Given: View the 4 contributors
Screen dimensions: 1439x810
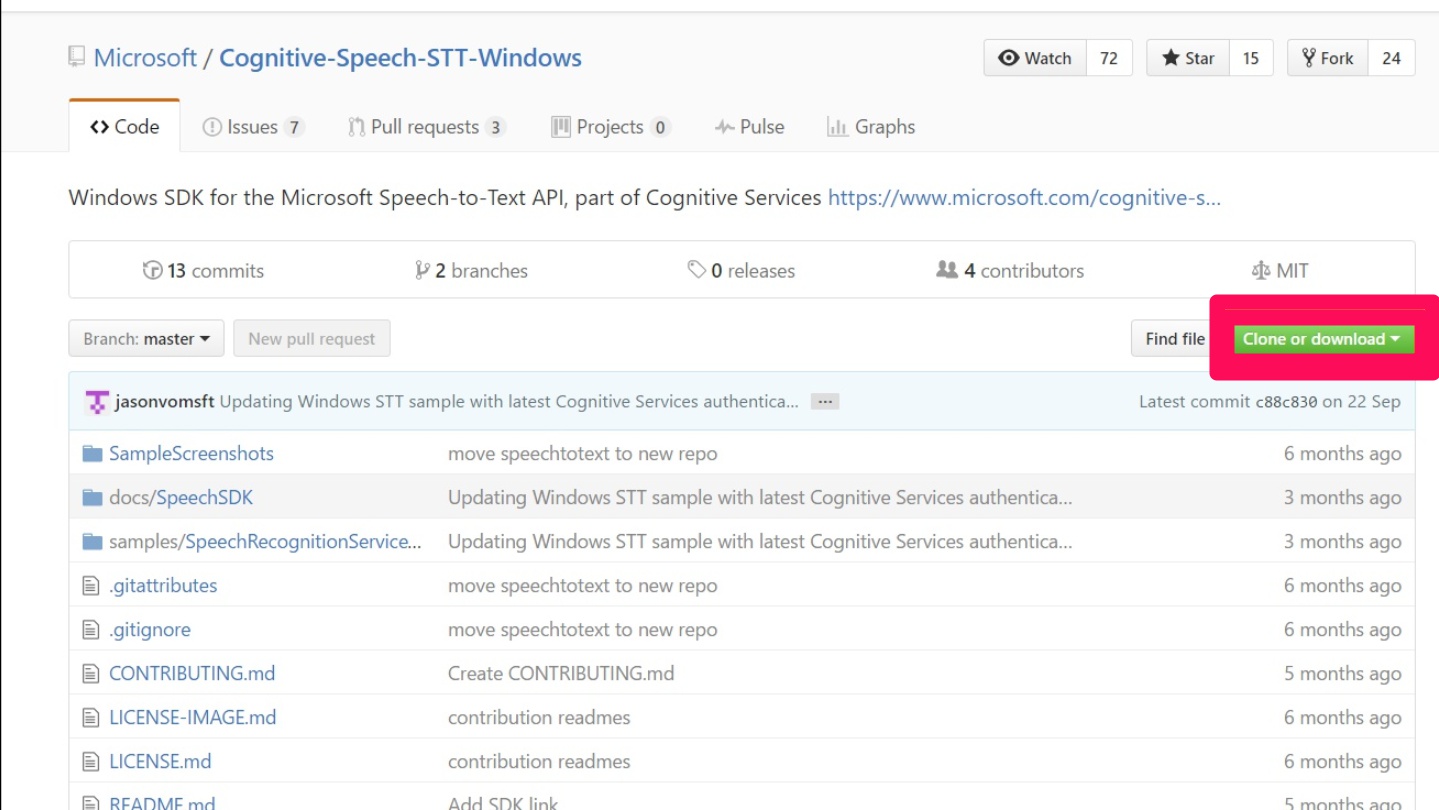Looking at the screenshot, I should [x=1010, y=271].
